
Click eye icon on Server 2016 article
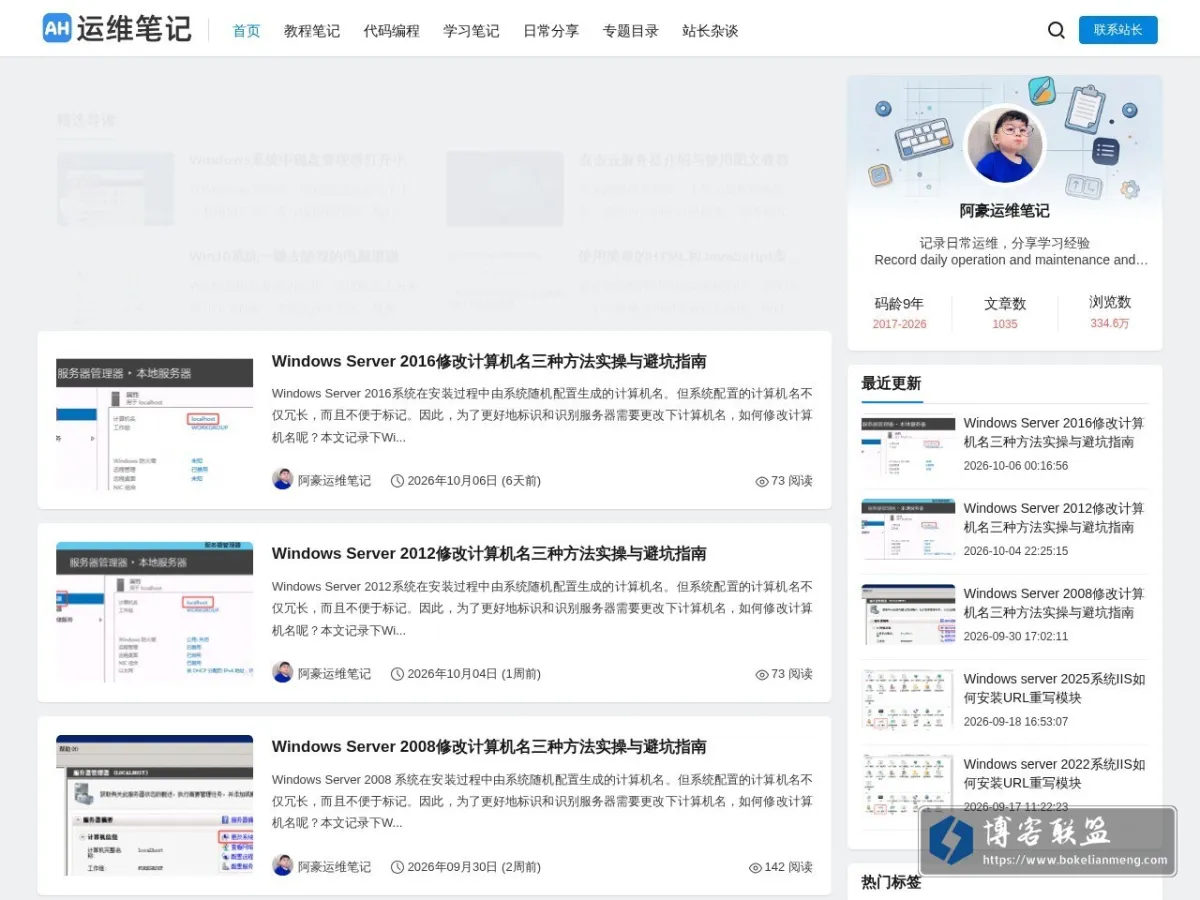coord(762,481)
